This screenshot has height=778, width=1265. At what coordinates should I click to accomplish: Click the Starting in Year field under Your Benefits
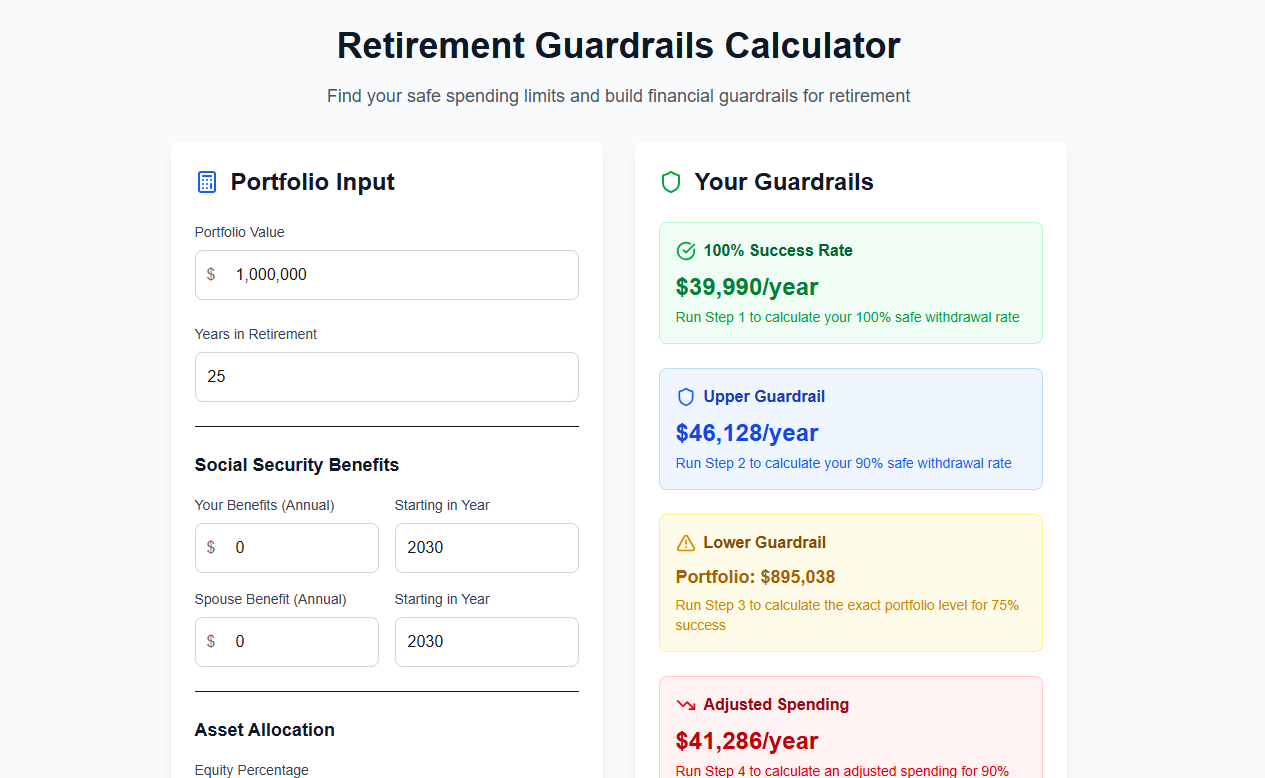[486, 547]
